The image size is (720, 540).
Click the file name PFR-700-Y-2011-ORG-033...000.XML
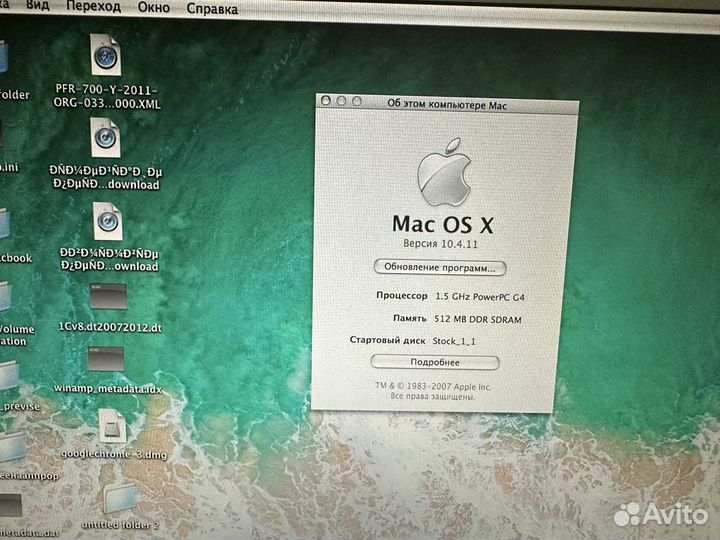(x=107, y=96)
